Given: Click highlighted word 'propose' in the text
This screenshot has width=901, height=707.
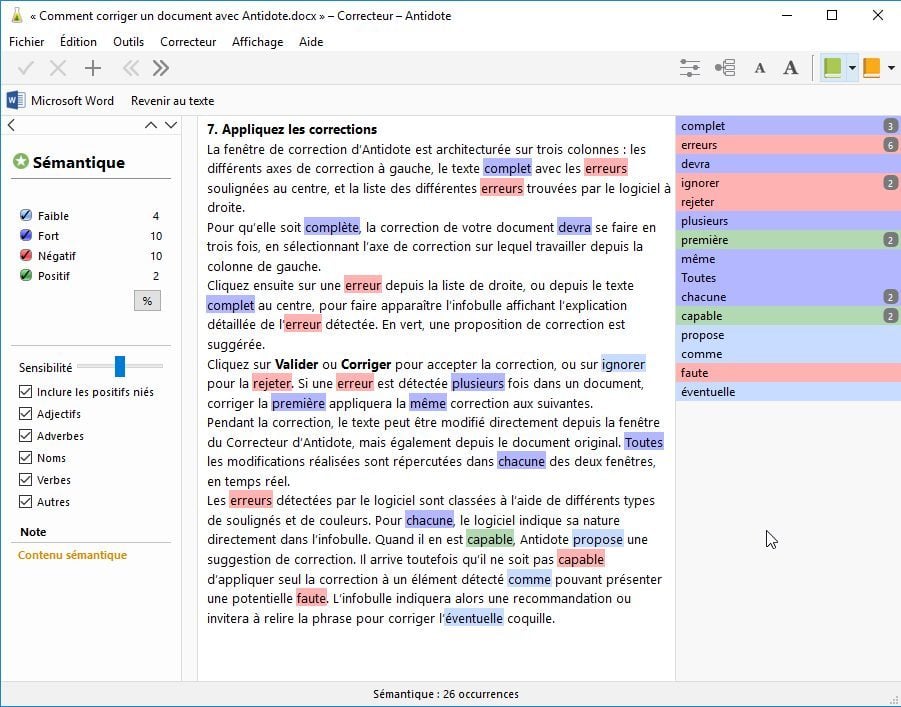Looking at the screenshot, I should (x=598, y=540).
